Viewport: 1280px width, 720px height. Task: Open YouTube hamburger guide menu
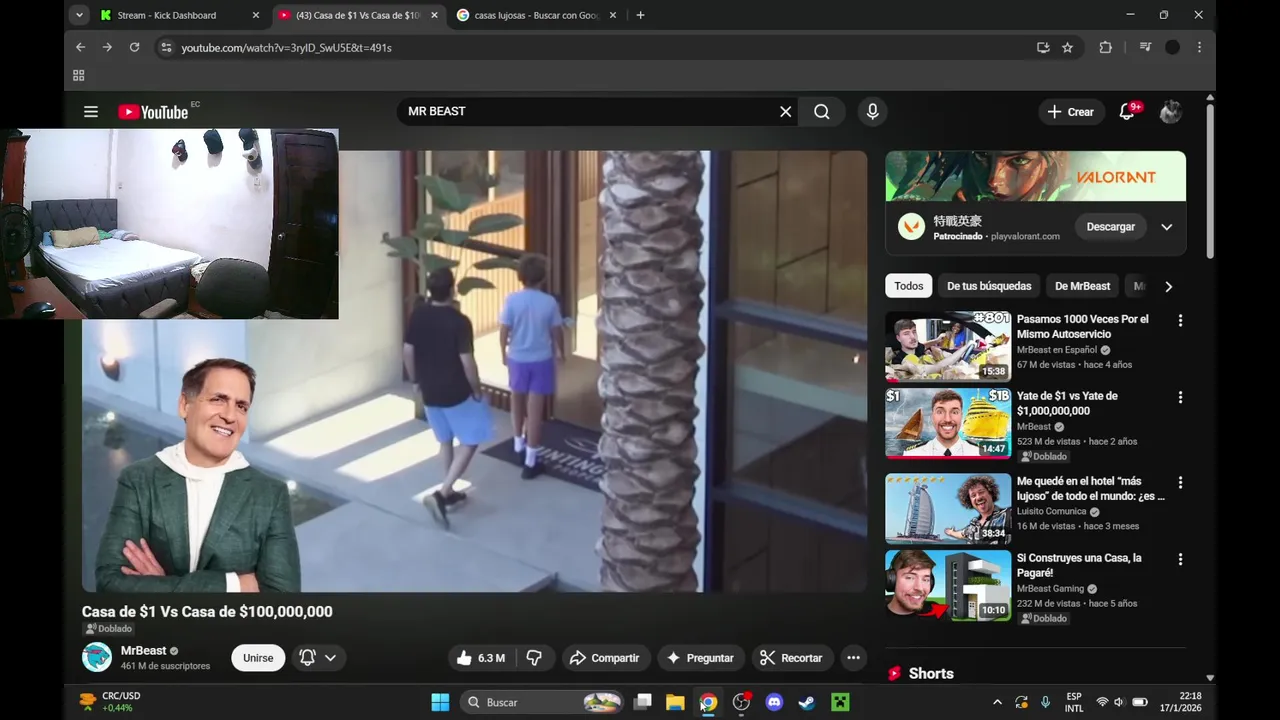91,112
